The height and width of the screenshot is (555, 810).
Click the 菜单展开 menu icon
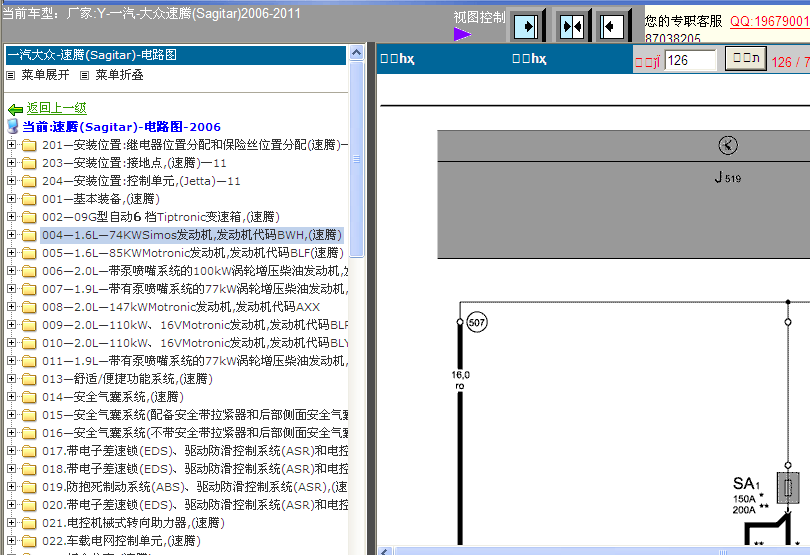click(x=10, y=75)
